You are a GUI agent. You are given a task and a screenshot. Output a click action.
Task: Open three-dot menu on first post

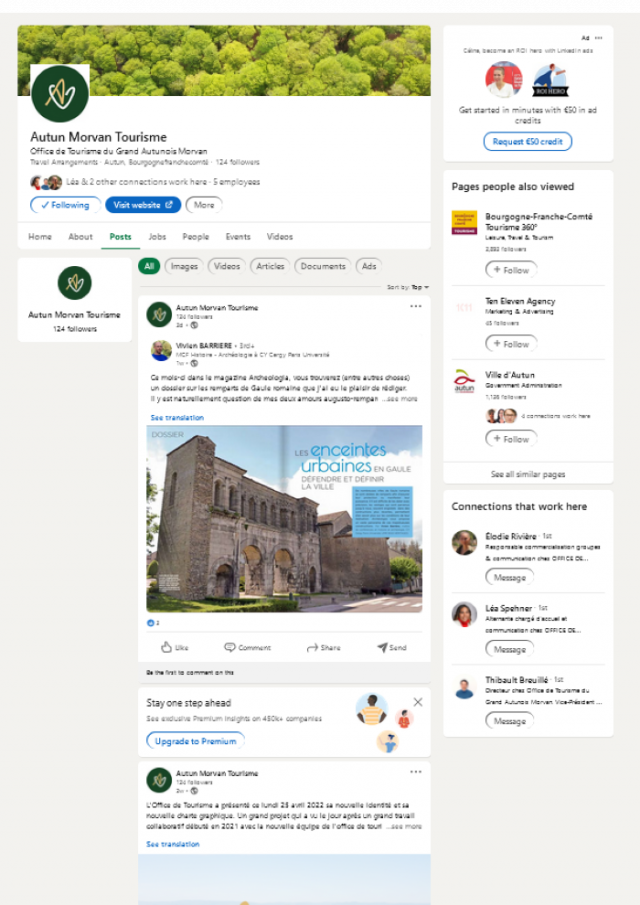[x=416, y=307]
